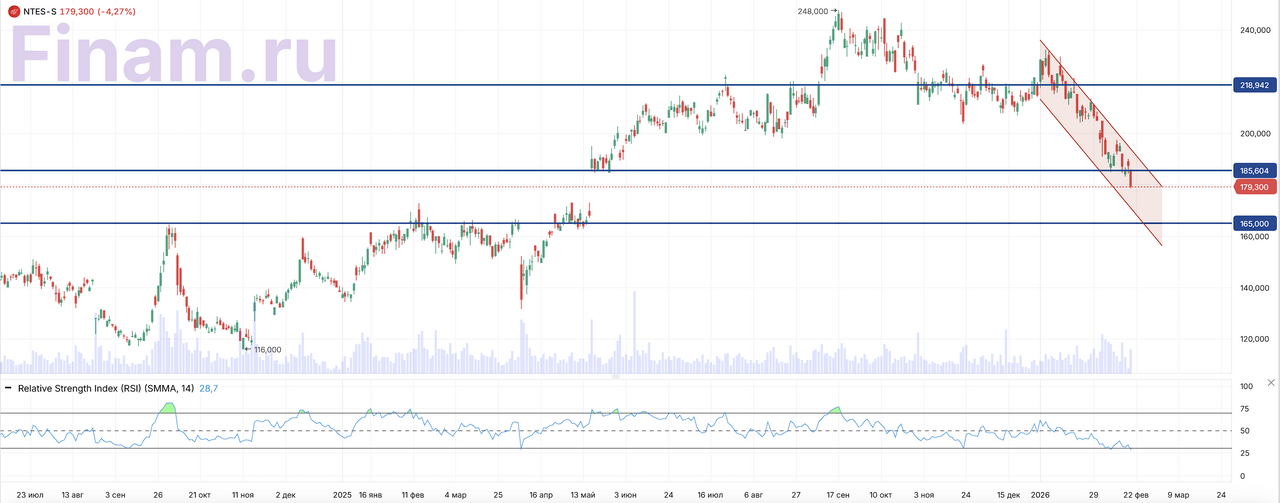Viewport: 1280px width, 503px height.
Task: Click the 2025 year label on time axis
Action: point(343,494)
